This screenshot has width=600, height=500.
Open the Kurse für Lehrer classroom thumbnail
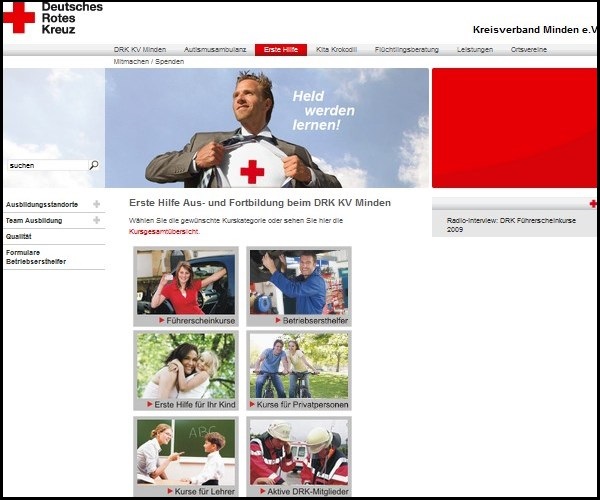[x=186, y=456]
